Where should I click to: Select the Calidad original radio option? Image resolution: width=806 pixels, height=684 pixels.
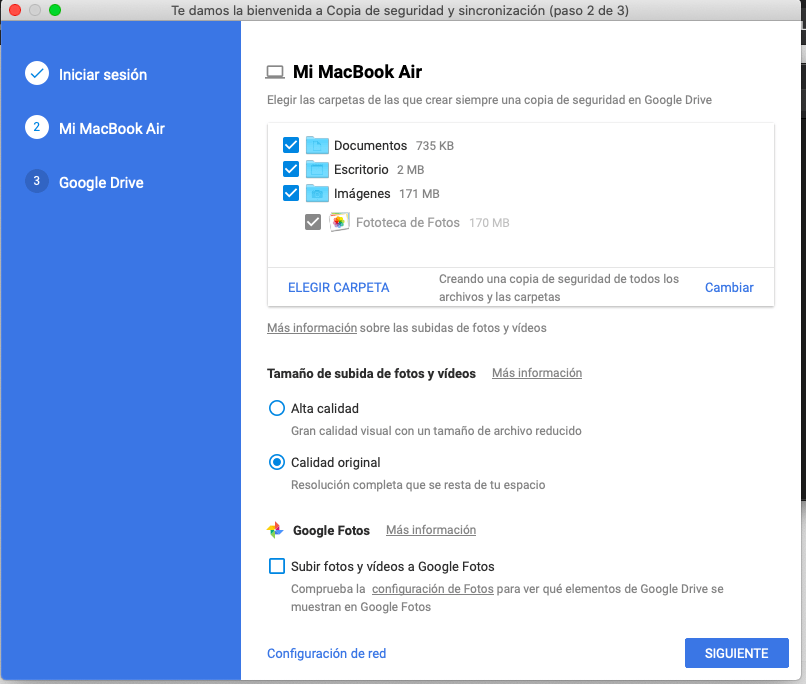(x=277, y=462)
